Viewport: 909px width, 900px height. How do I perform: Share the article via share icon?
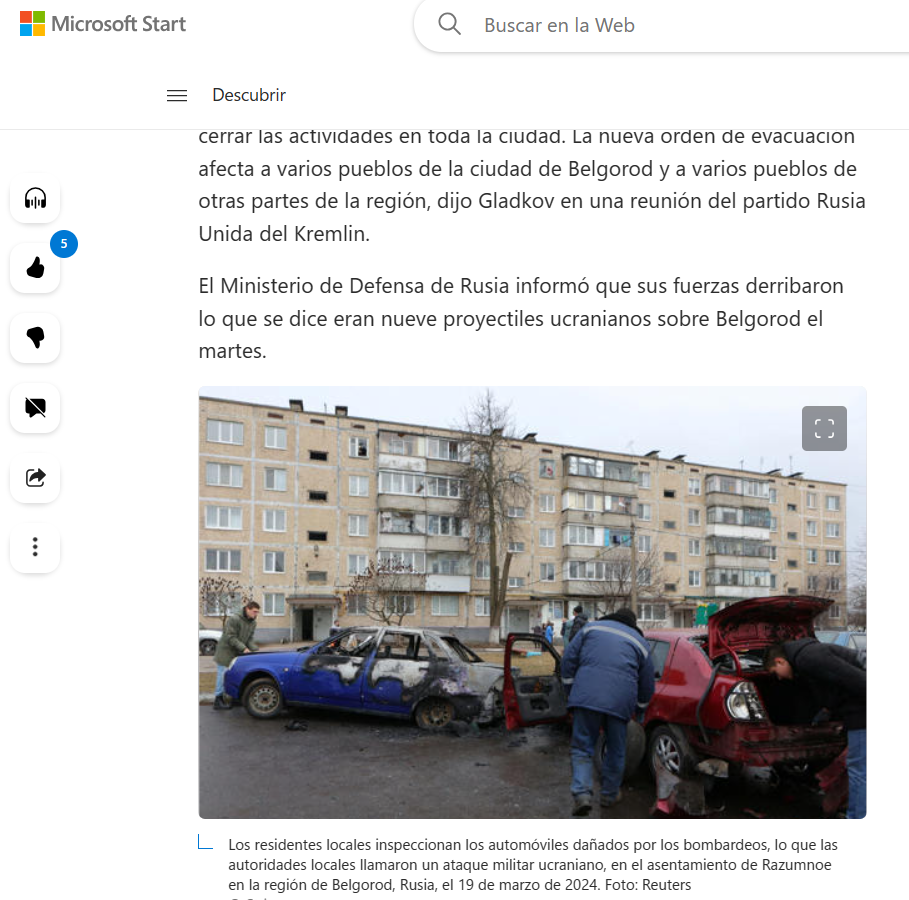[35, 477]
